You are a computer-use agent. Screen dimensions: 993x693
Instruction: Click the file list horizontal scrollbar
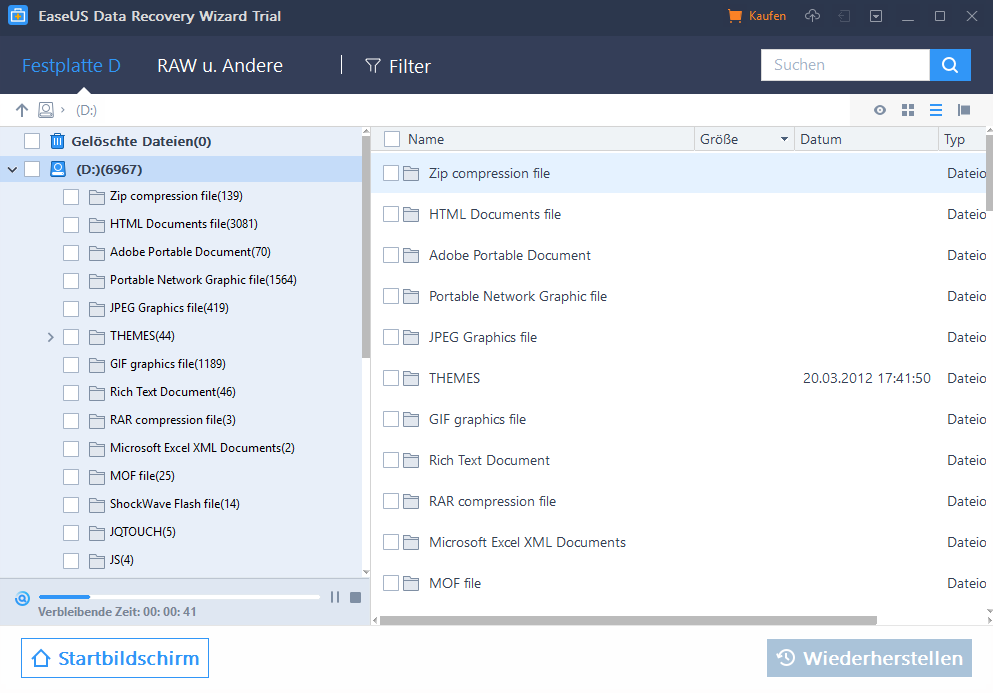pos(628,620)
